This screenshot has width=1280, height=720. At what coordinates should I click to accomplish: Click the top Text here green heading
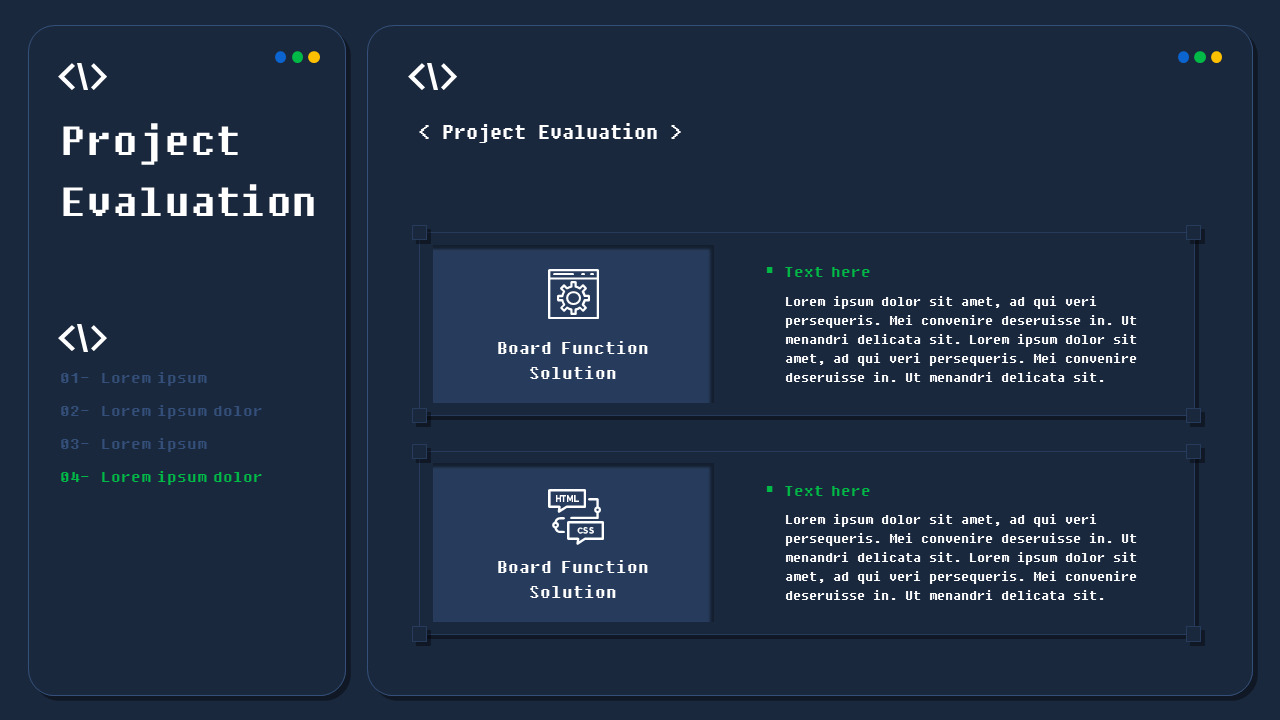(x=827, y=271)
